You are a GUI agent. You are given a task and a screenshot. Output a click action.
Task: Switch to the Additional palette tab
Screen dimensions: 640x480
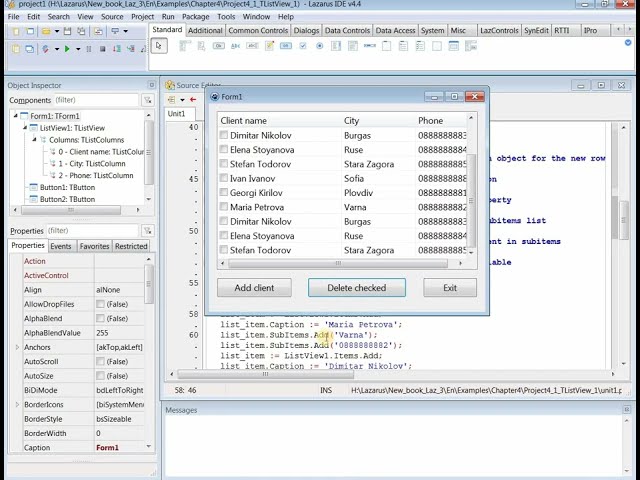[x=205, y=31]
